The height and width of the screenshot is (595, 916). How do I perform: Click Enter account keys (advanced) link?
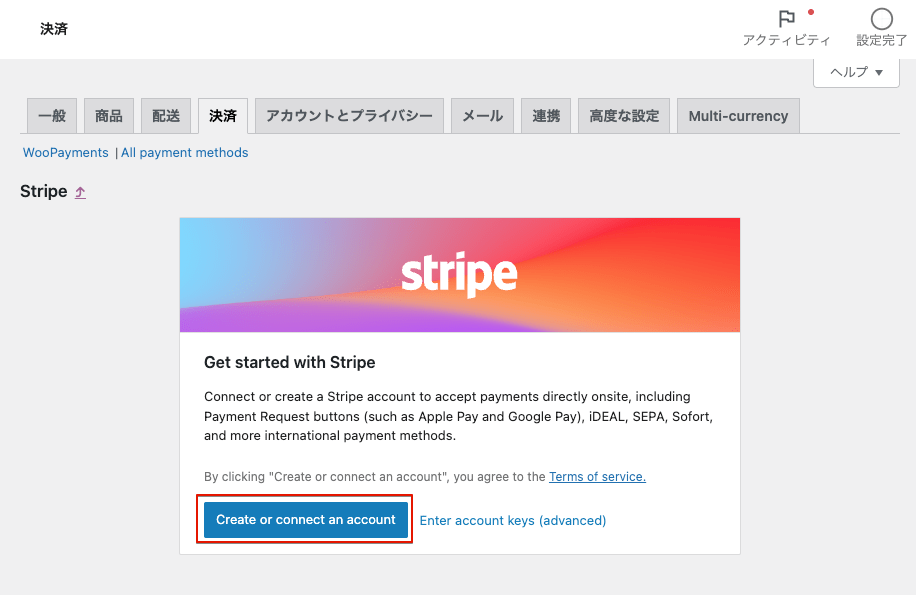[513, 520]
